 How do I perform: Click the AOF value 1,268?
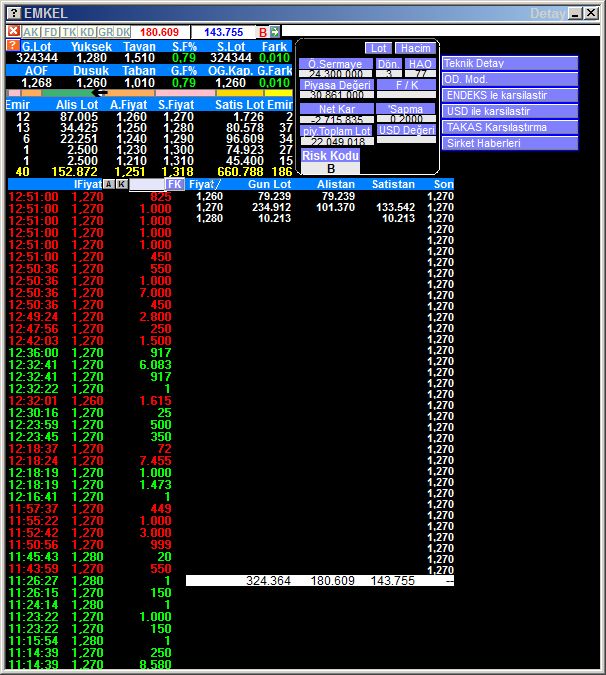[37, 82]
